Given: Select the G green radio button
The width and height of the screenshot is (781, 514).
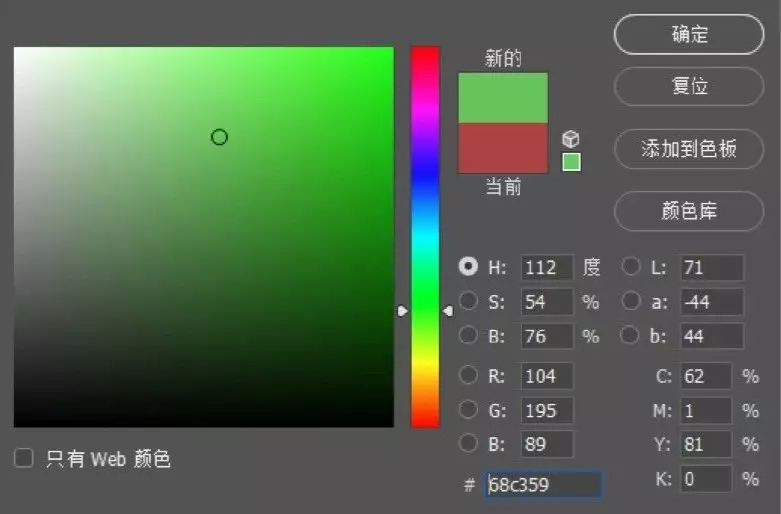Looking at the screenshot, I should [468, 410].
